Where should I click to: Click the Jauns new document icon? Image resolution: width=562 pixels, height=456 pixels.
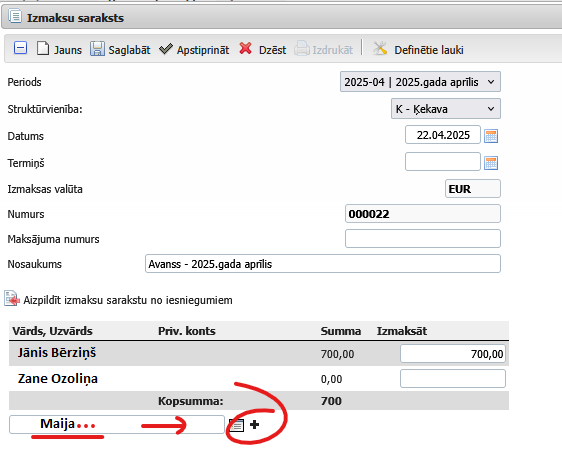[43, 48]
